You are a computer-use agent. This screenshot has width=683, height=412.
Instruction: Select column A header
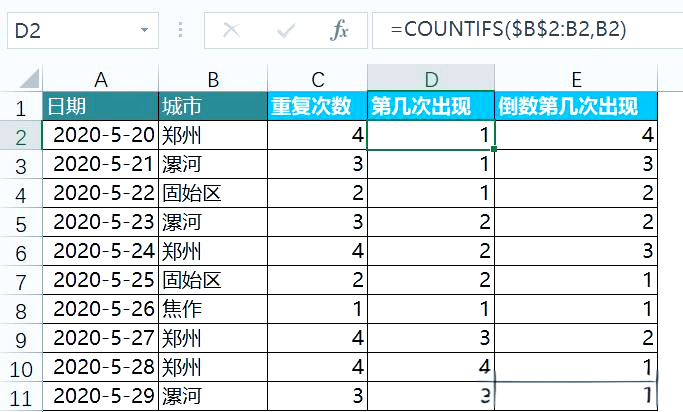[x=101, y=79]
